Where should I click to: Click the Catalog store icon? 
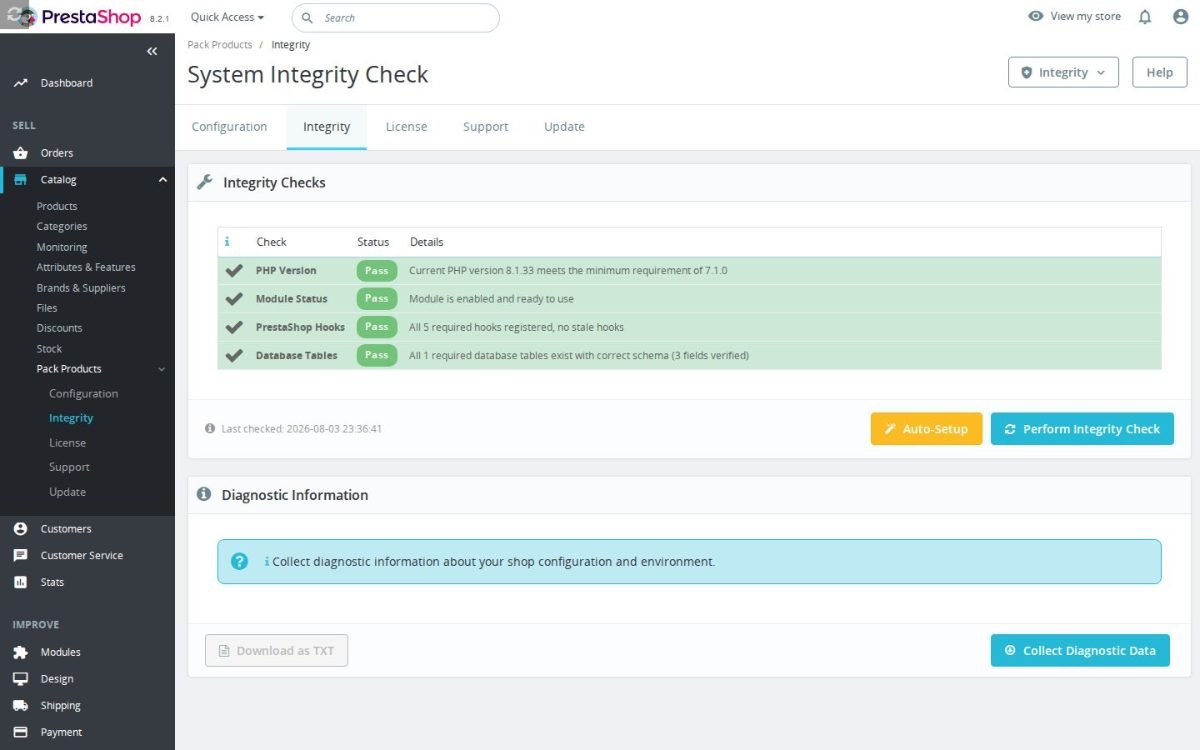tap(20, 180)
